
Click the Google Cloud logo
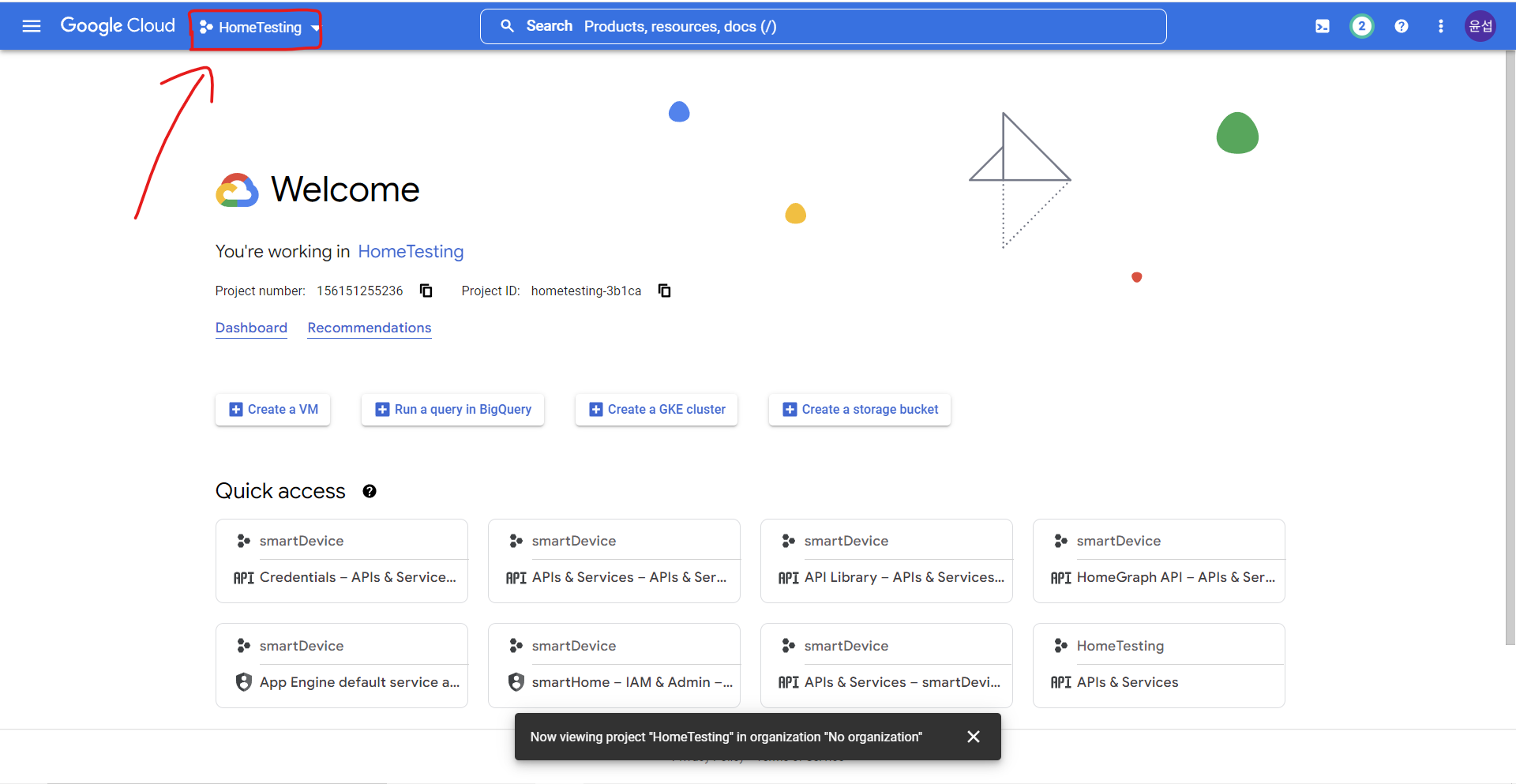tap(118, 26)
